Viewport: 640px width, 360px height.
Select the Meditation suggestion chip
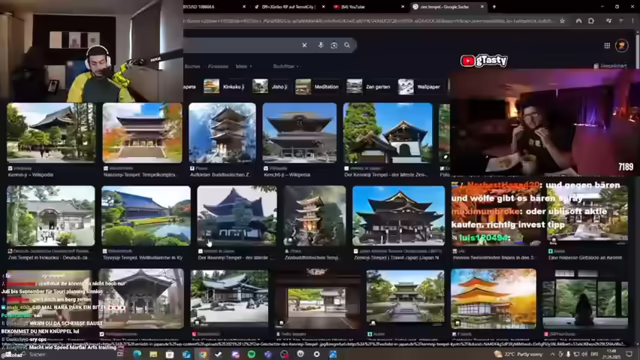[x=317, y=87]
